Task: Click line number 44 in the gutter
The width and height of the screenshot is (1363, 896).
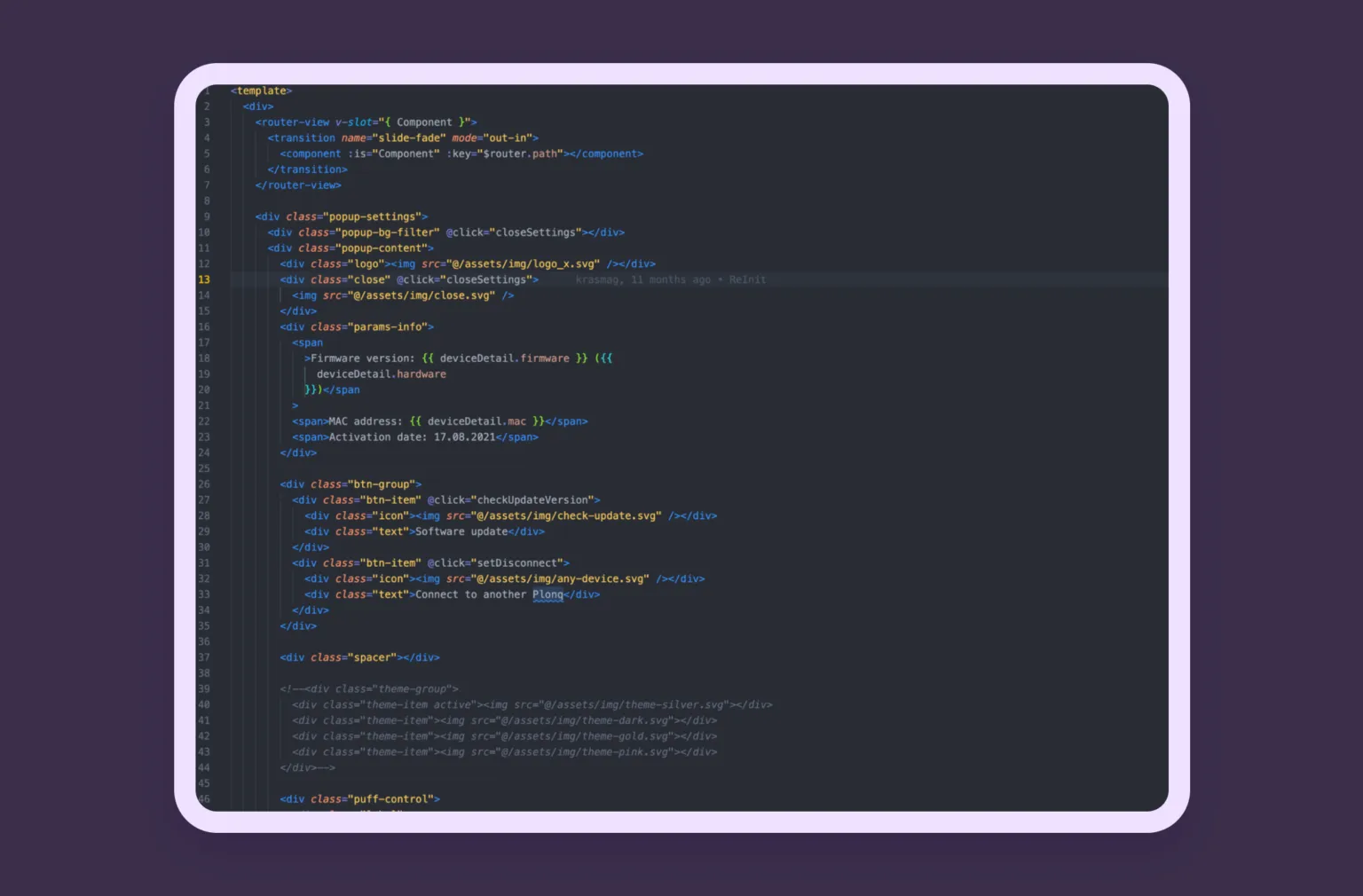Action: coord(204,768)
